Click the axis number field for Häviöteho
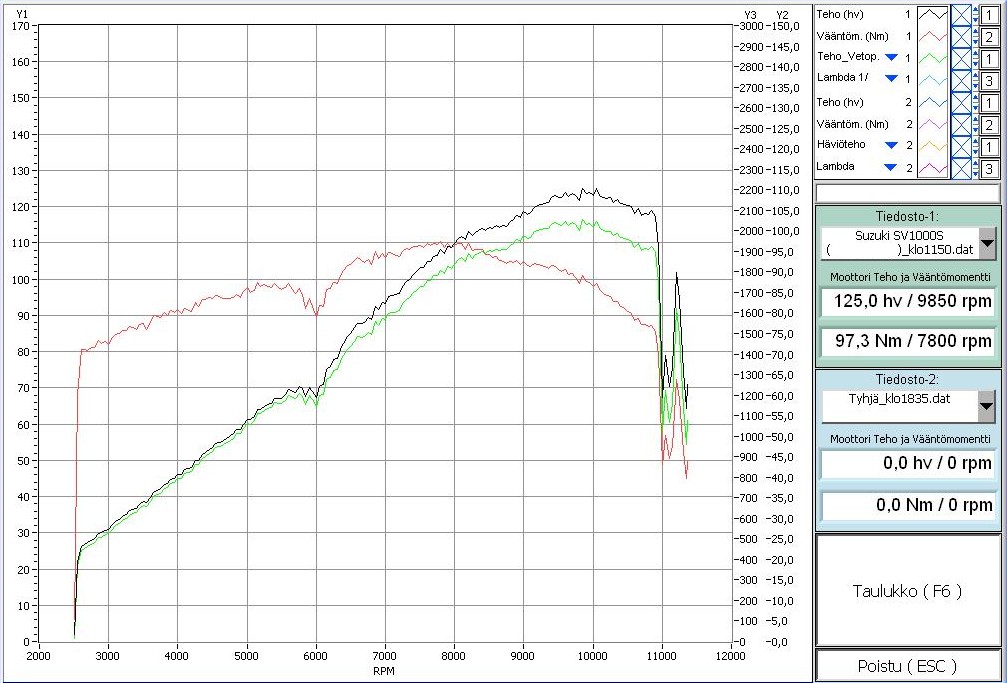Image resolution: width=1007 pixels, height=683 pixels. (x=990, y=146)
